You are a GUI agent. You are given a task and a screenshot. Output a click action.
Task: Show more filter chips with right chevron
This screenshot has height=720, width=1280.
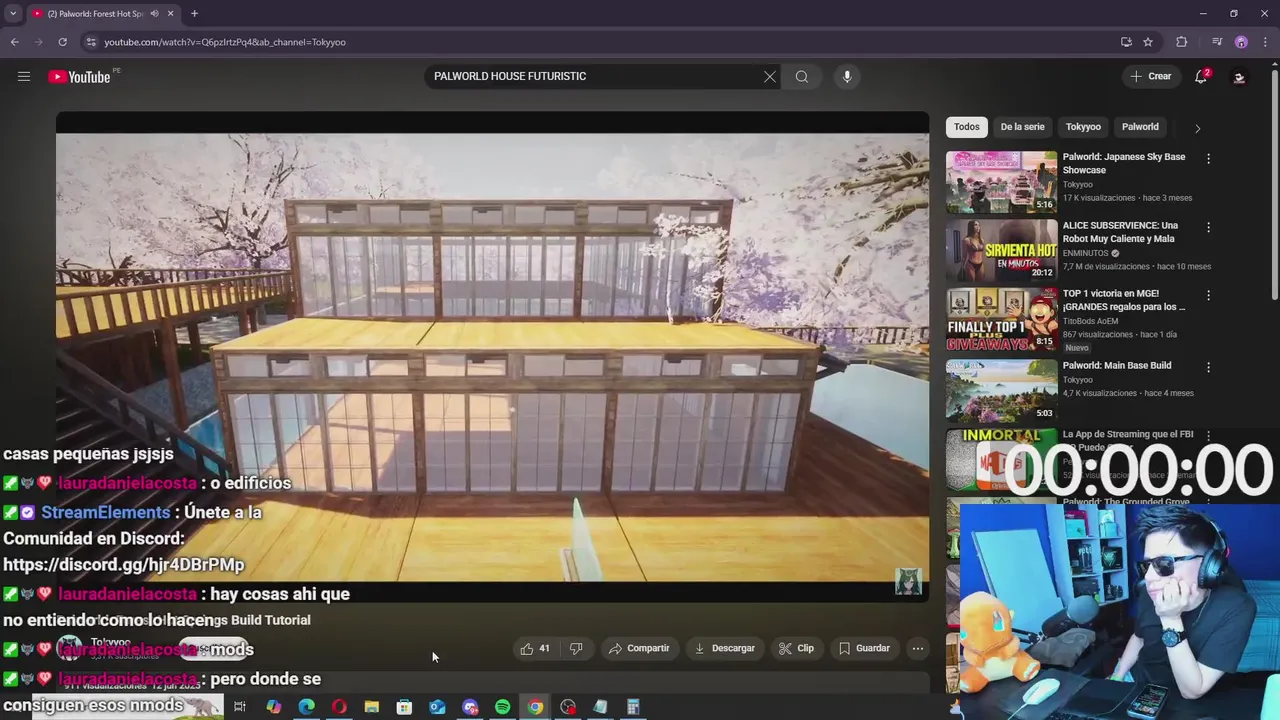tap(1197, 128)
